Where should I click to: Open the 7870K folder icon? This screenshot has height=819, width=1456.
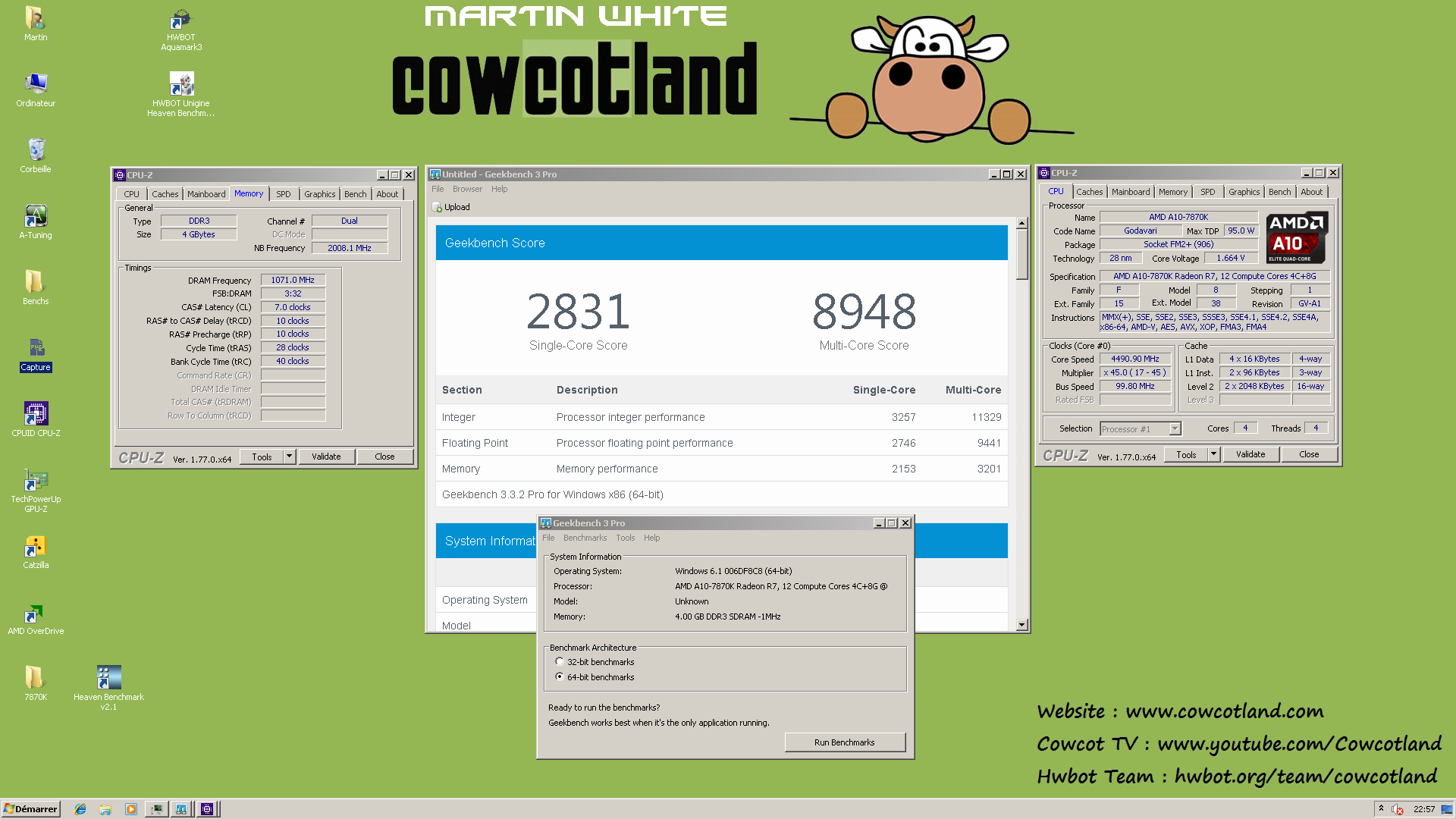pos(36,683)
